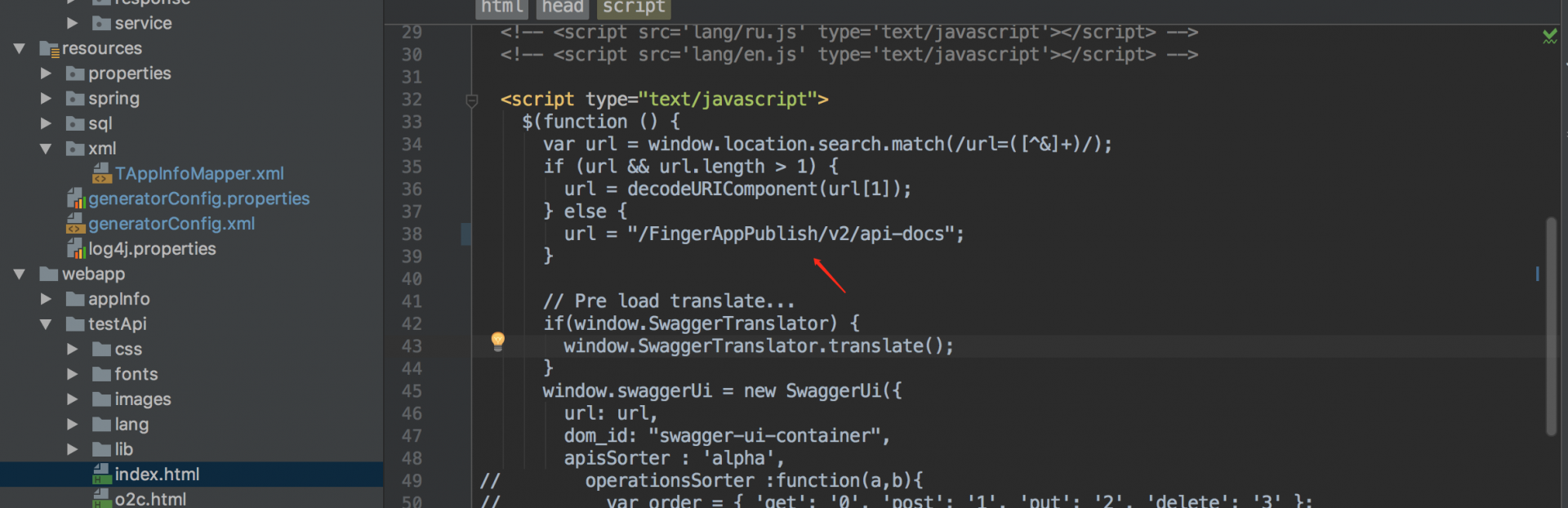Screen dimensions: 1568x508
Task: Open o2c.html in the project tree
Action: tap(150, 499)
